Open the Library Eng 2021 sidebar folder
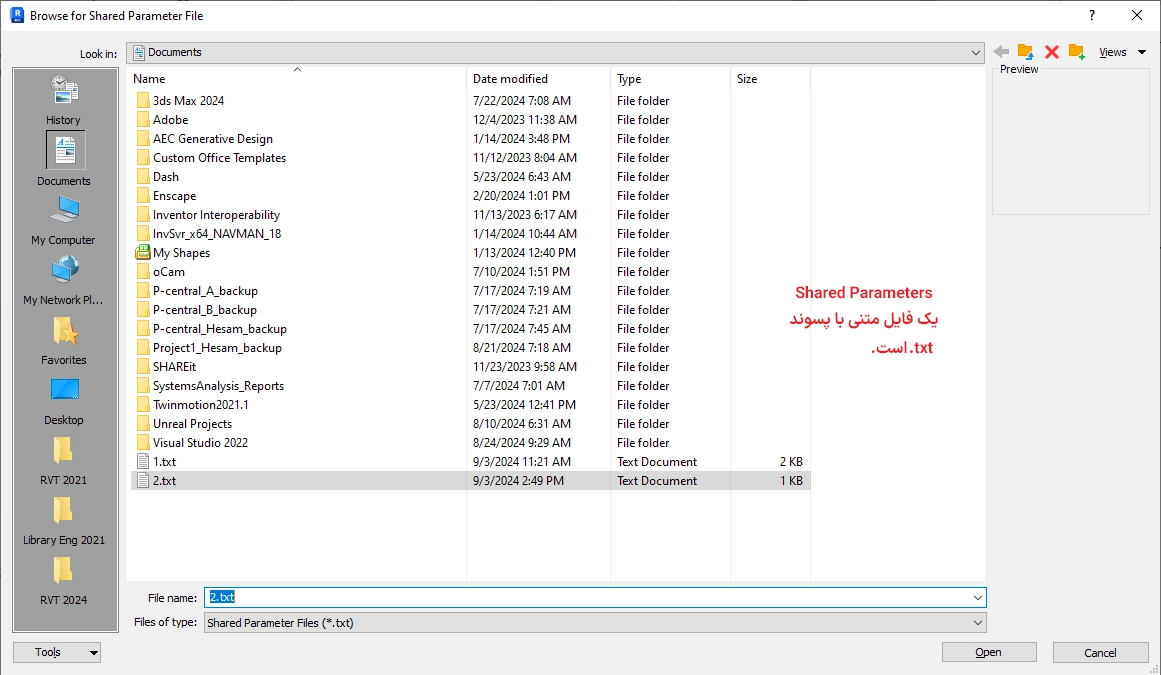Screen dimensions: 1161x675 [x=63, y=512]
